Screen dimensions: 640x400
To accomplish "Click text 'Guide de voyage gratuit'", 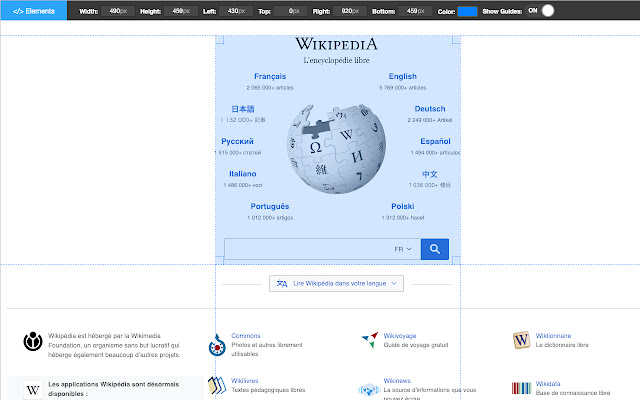I will 416,345.
